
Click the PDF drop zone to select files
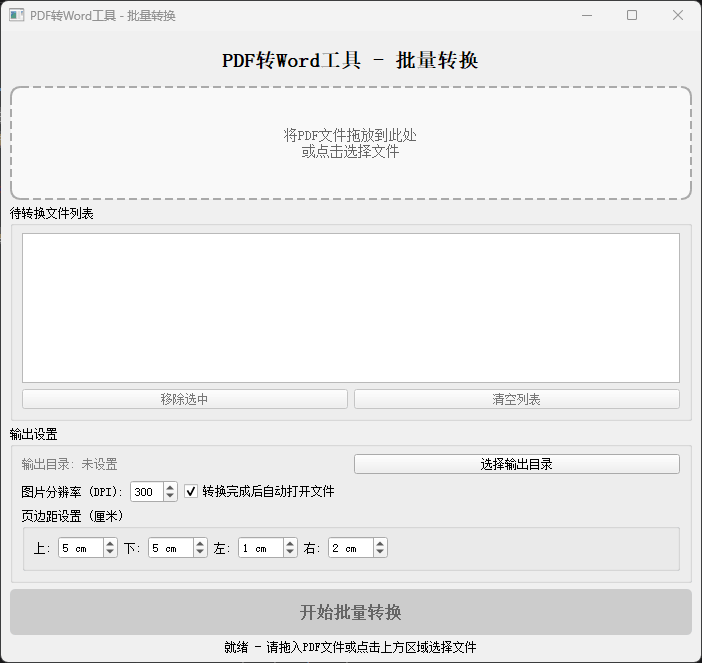(350, 143)
